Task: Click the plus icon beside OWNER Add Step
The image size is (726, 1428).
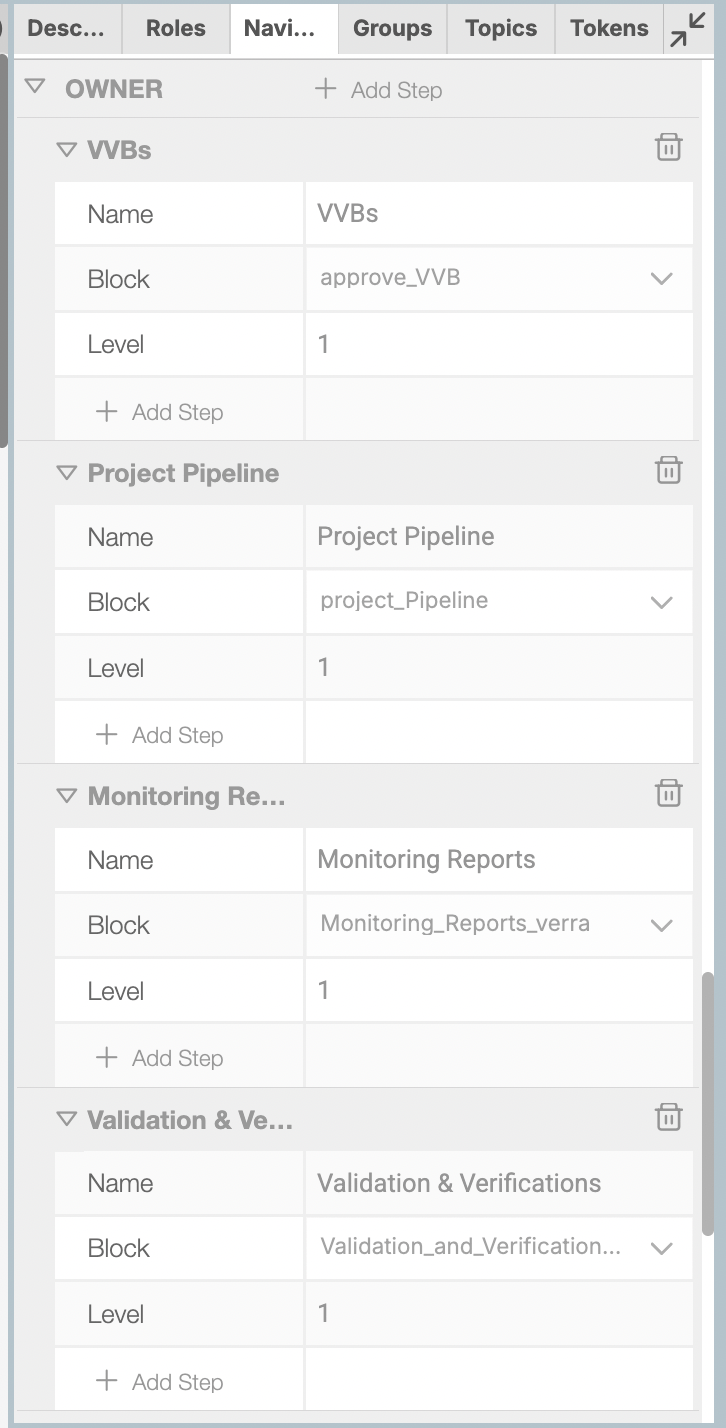Action: coord(325,89)
